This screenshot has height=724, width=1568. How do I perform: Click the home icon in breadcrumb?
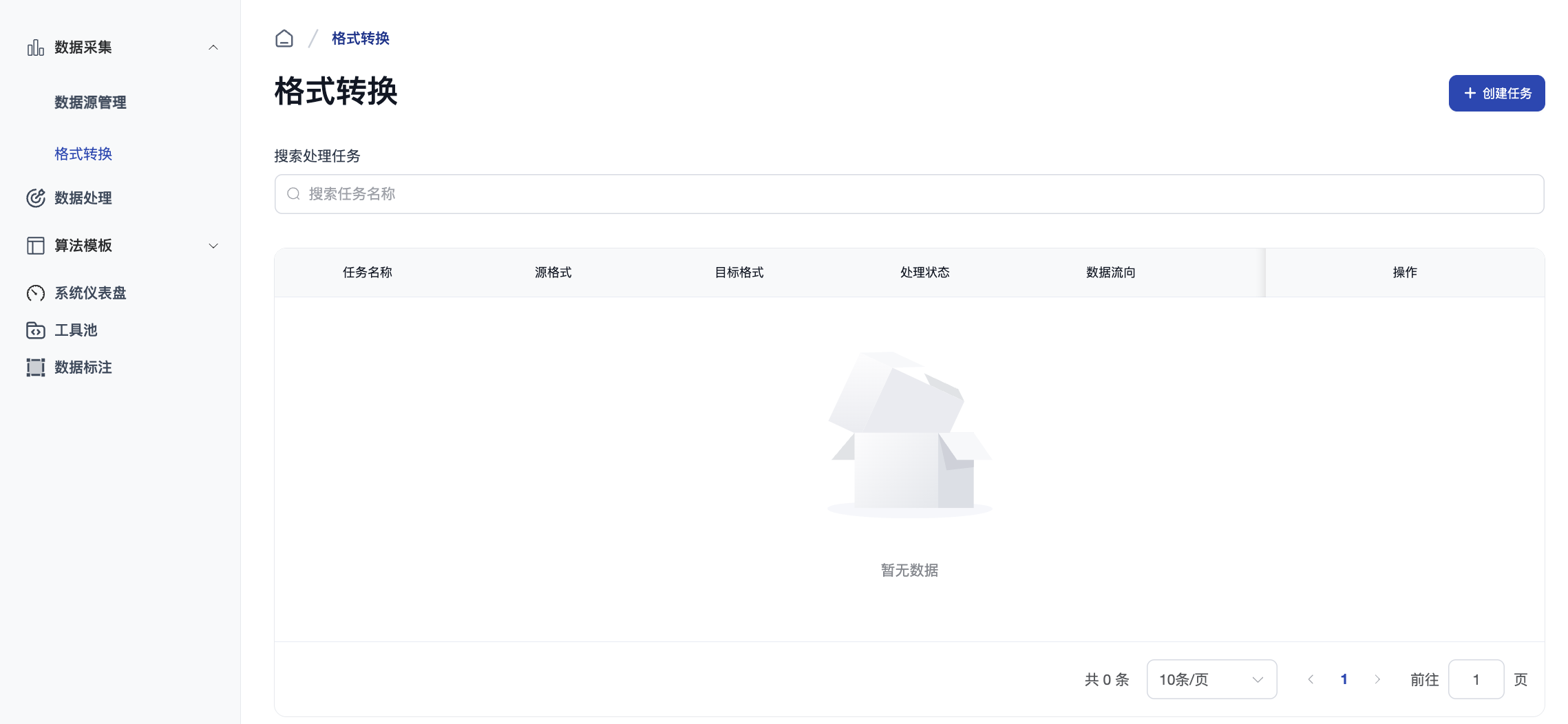point(284,39)
